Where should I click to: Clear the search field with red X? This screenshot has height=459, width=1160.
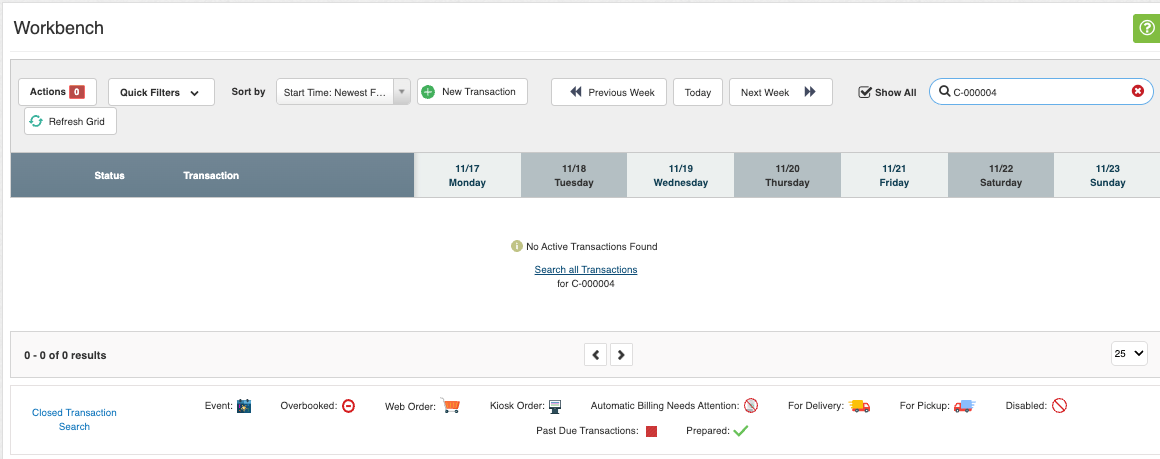click(1137, 92)
